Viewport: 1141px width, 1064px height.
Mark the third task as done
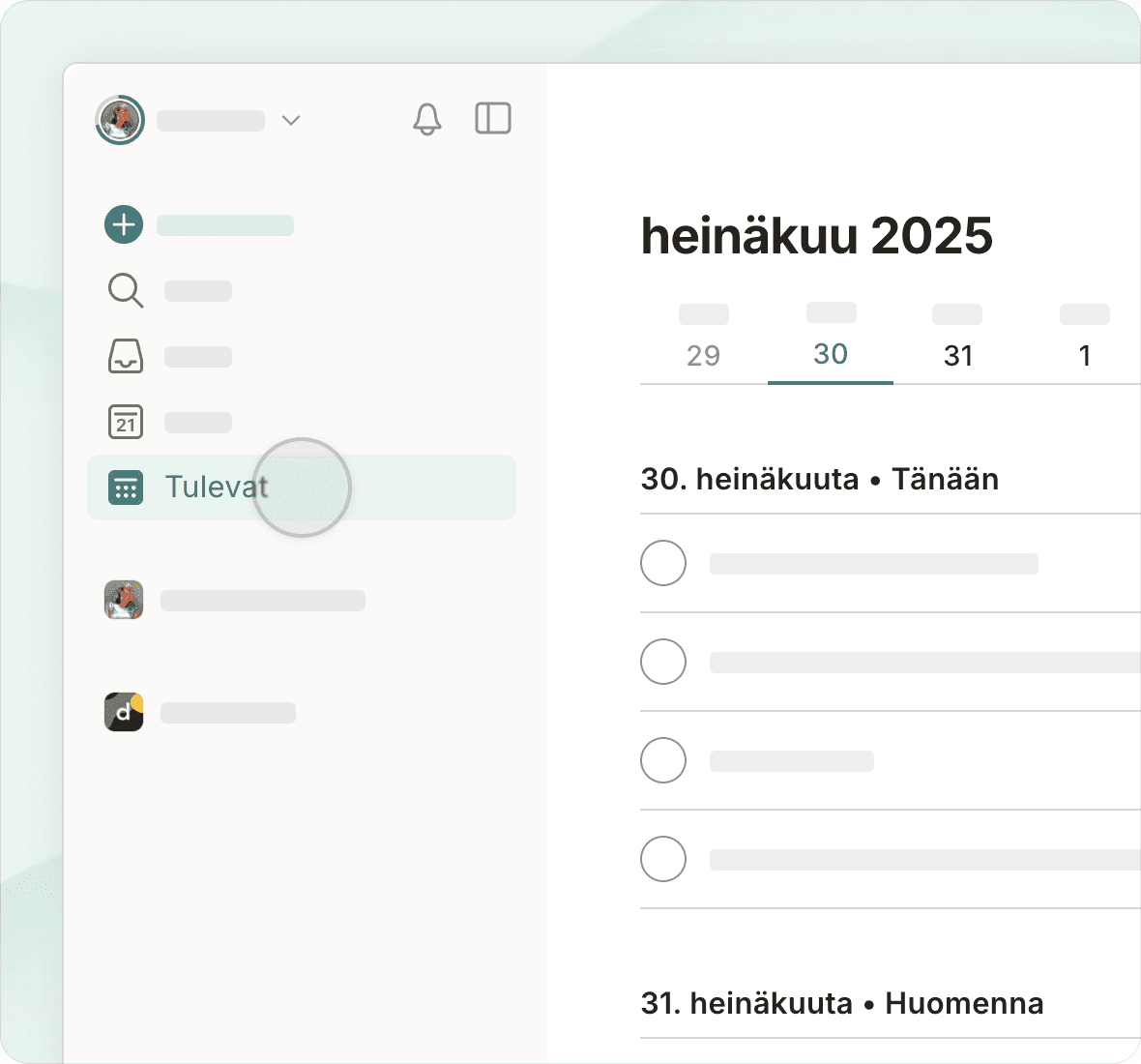[663, 760]
